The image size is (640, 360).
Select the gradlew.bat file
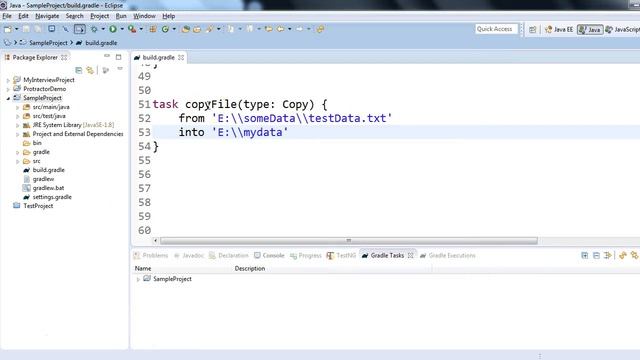click(48, 188)
